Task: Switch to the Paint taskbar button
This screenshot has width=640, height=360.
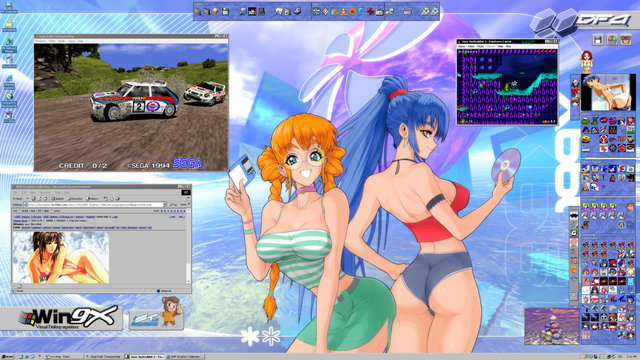Action: tap(64, 357)
